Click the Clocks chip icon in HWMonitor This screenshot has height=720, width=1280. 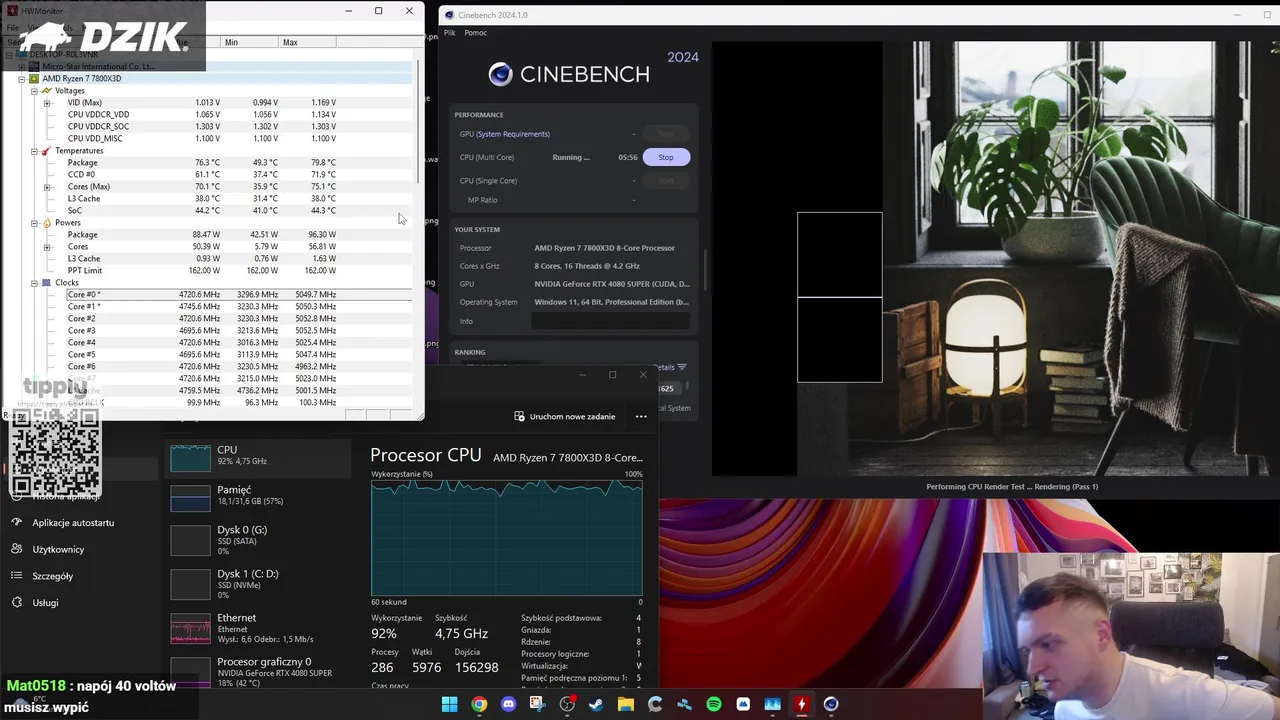[x=46, y=283]
